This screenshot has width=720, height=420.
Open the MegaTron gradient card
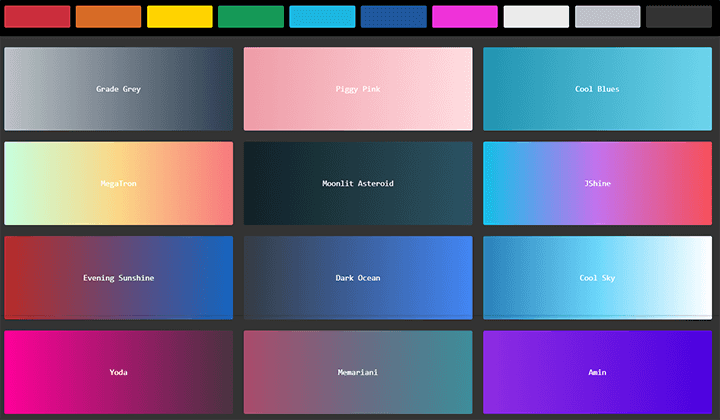pos(118,184)
